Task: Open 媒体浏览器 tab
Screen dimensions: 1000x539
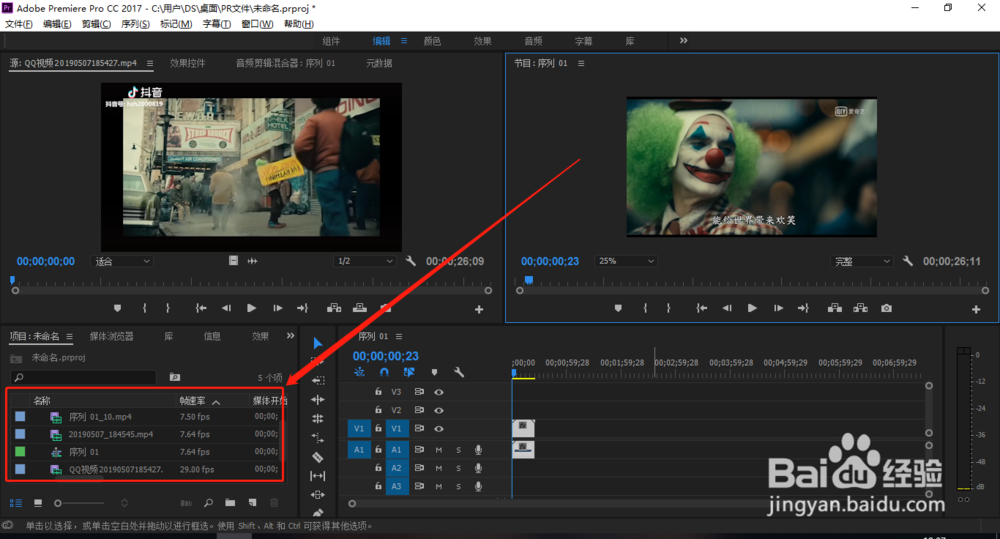Action: point(112,336)
